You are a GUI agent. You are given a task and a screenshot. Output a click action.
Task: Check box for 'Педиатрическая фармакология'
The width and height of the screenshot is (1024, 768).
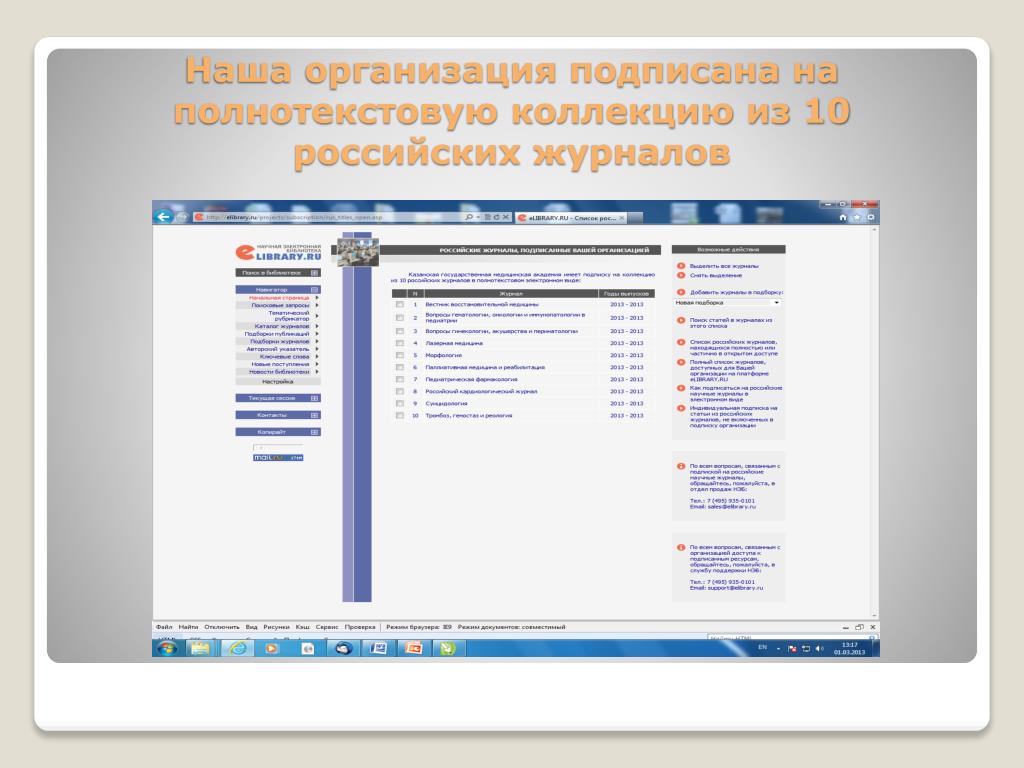coord(400,379)
